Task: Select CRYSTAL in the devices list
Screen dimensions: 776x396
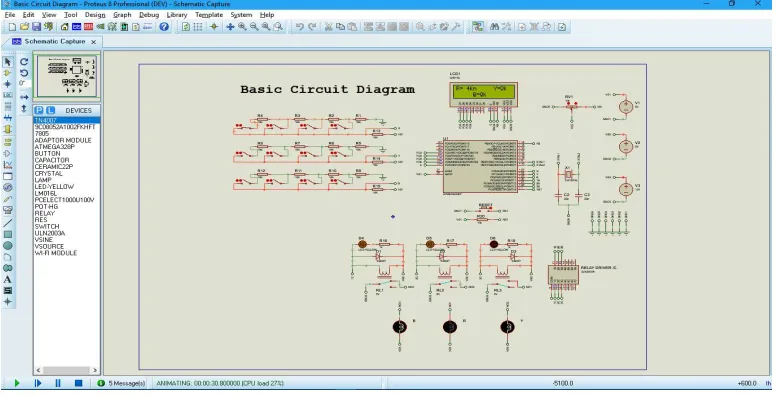Action: tap(48, 174)
